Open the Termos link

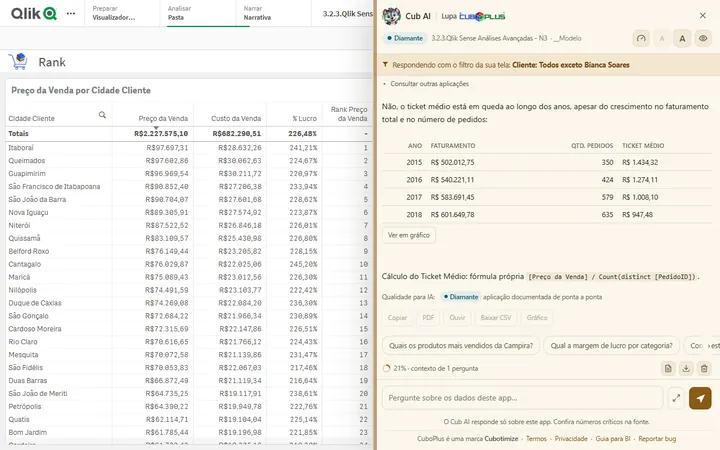(x=536, y=439)
